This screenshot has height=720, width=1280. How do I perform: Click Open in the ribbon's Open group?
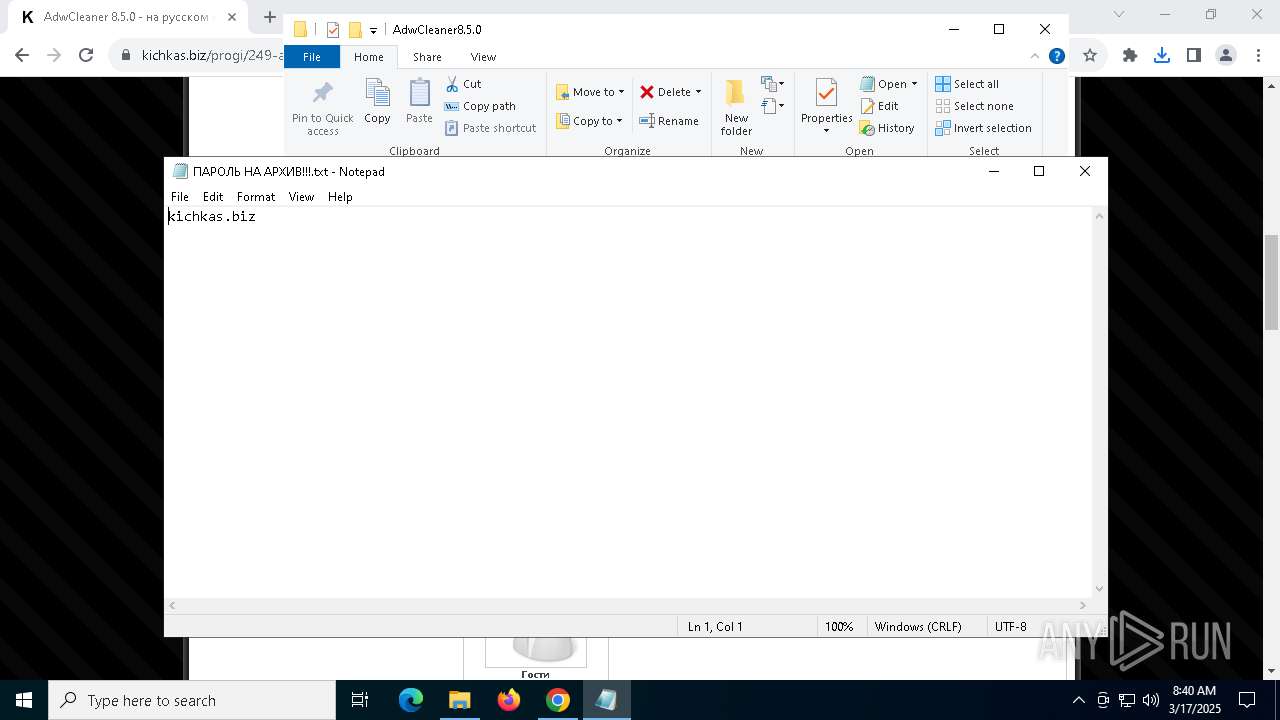pyautogui.click(x=883, y=84)
